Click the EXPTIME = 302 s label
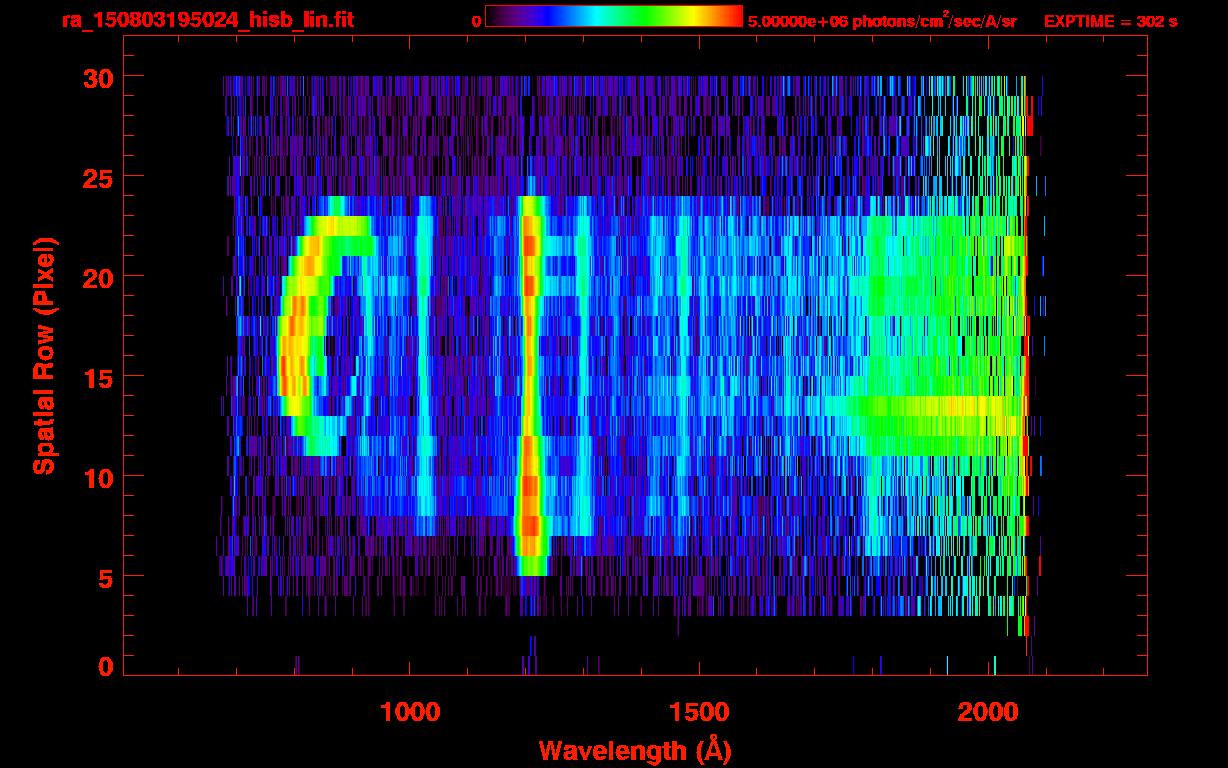 (x=1110, y=21)
